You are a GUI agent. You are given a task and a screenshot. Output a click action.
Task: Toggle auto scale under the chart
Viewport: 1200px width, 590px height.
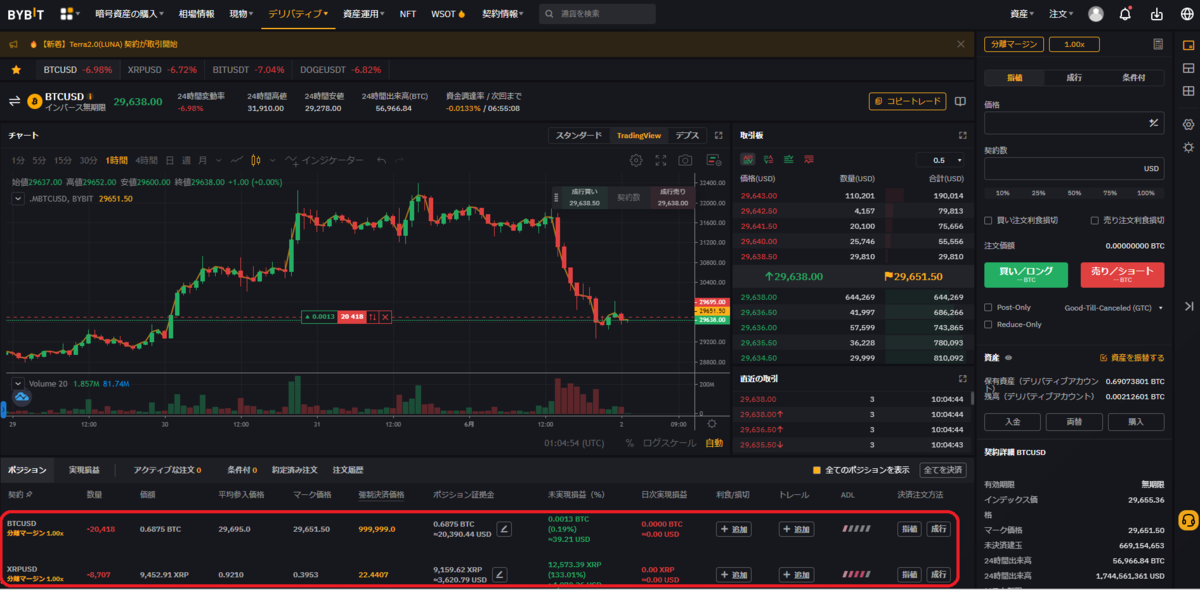pos(714,442)
